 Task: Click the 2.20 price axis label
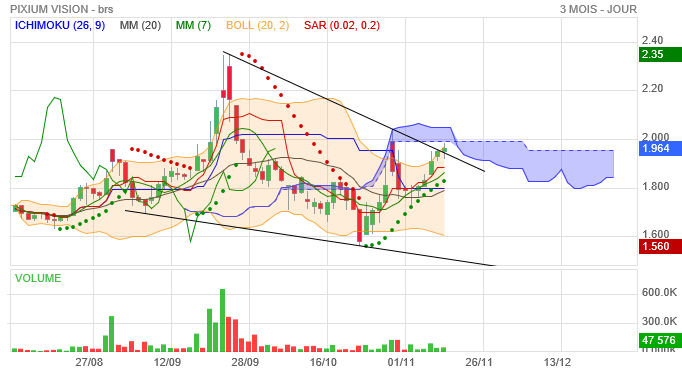pyautogui.click(x=652, y=88)
